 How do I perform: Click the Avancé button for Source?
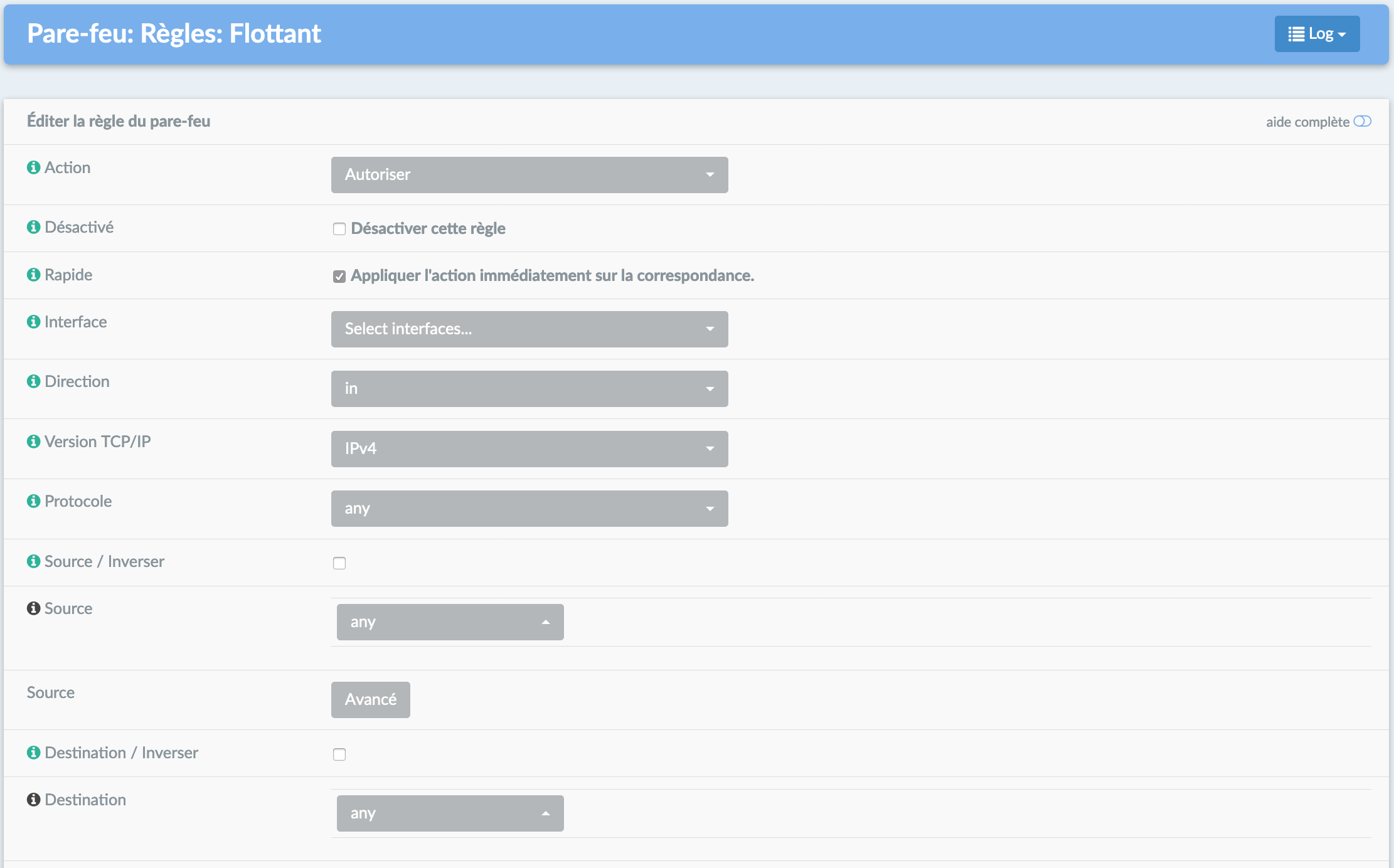pos(371,700)
